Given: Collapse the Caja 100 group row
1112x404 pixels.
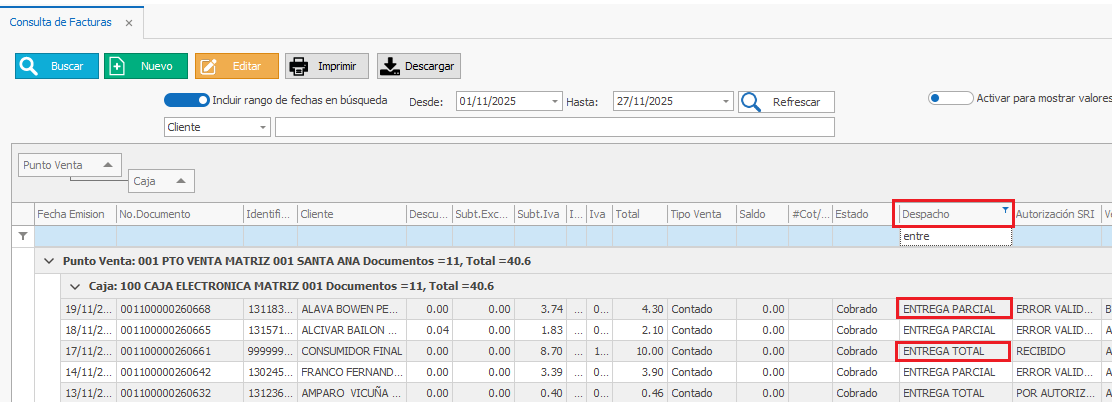Looking at the screenshot, I should (x=73, y=286).
